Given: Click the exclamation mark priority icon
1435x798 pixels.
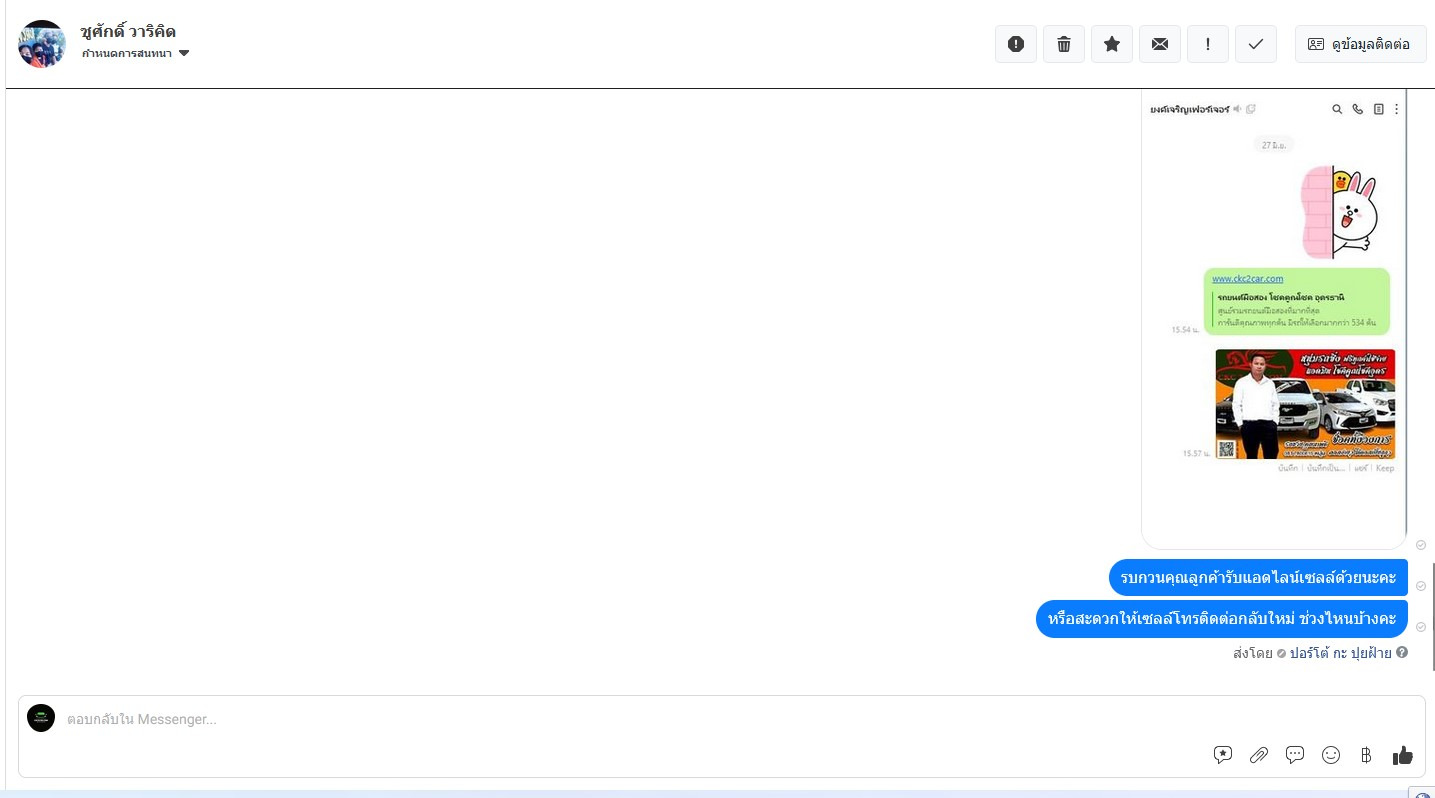Looking at the screenshot, I should (x=1208, y=44).
